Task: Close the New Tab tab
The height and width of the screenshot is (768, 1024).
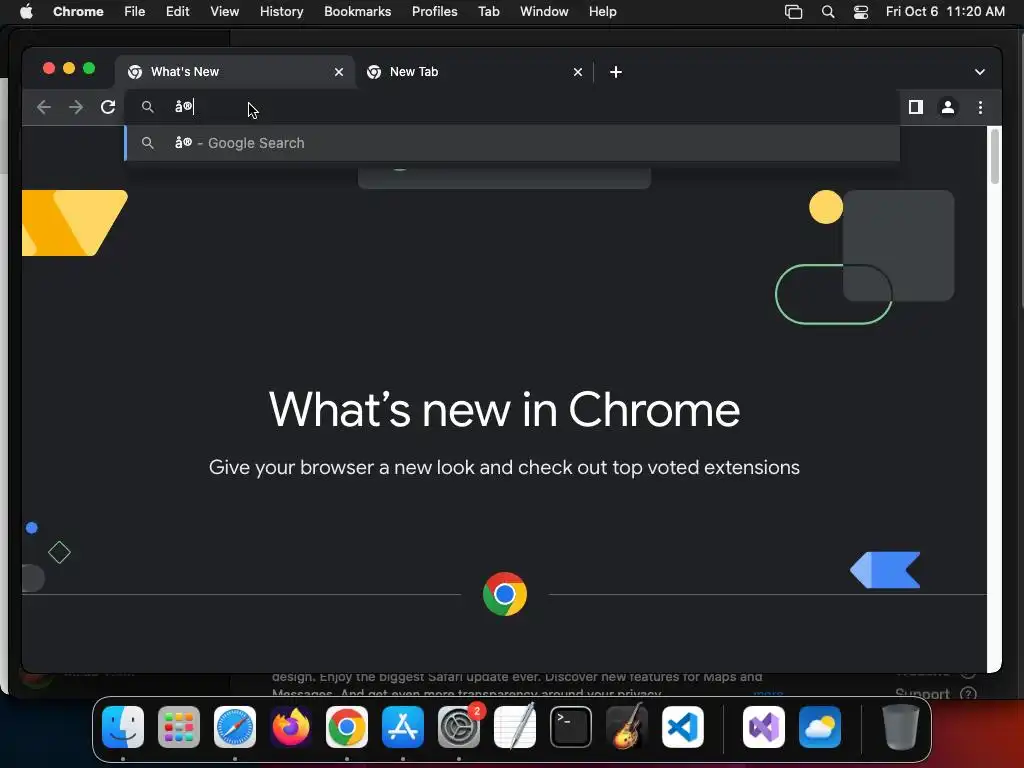Action: pyautogui.click(x=578, y=72)
